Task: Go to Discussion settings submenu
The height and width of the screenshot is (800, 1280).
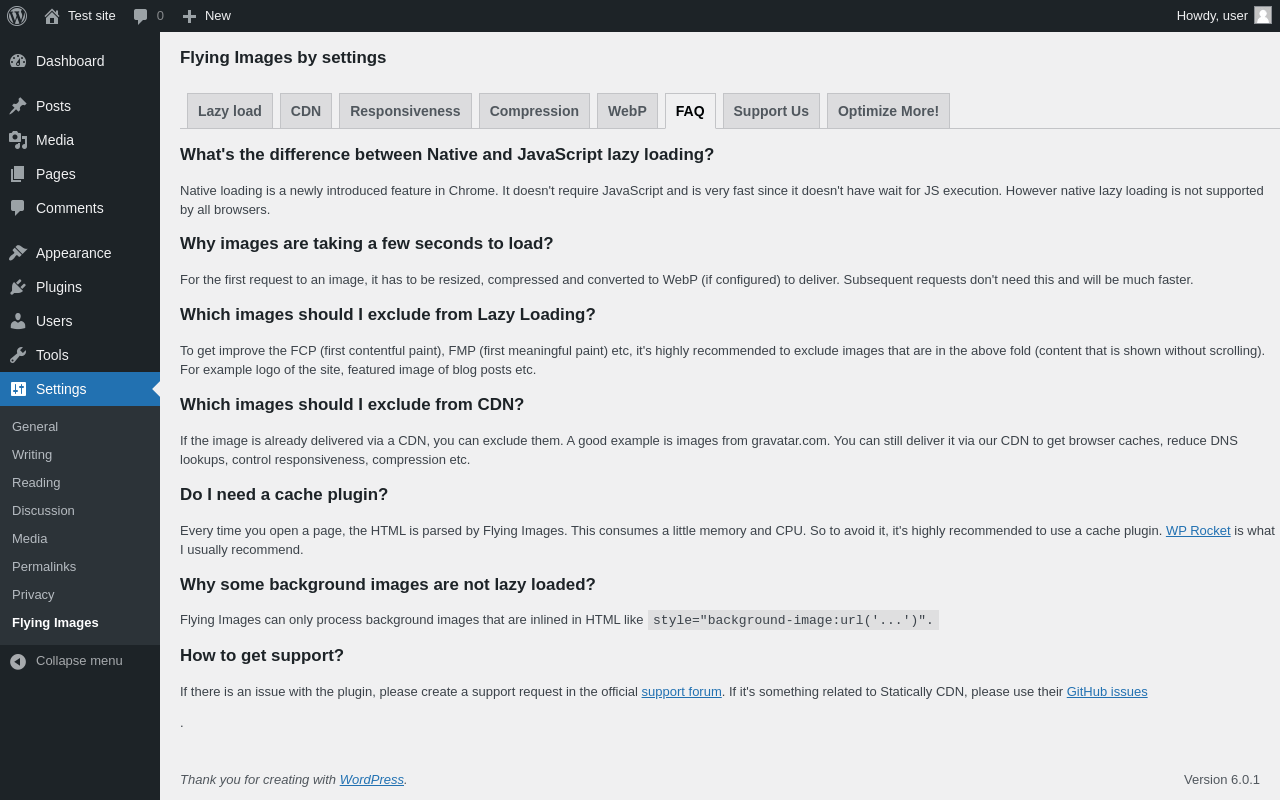Action: [43, 511]
